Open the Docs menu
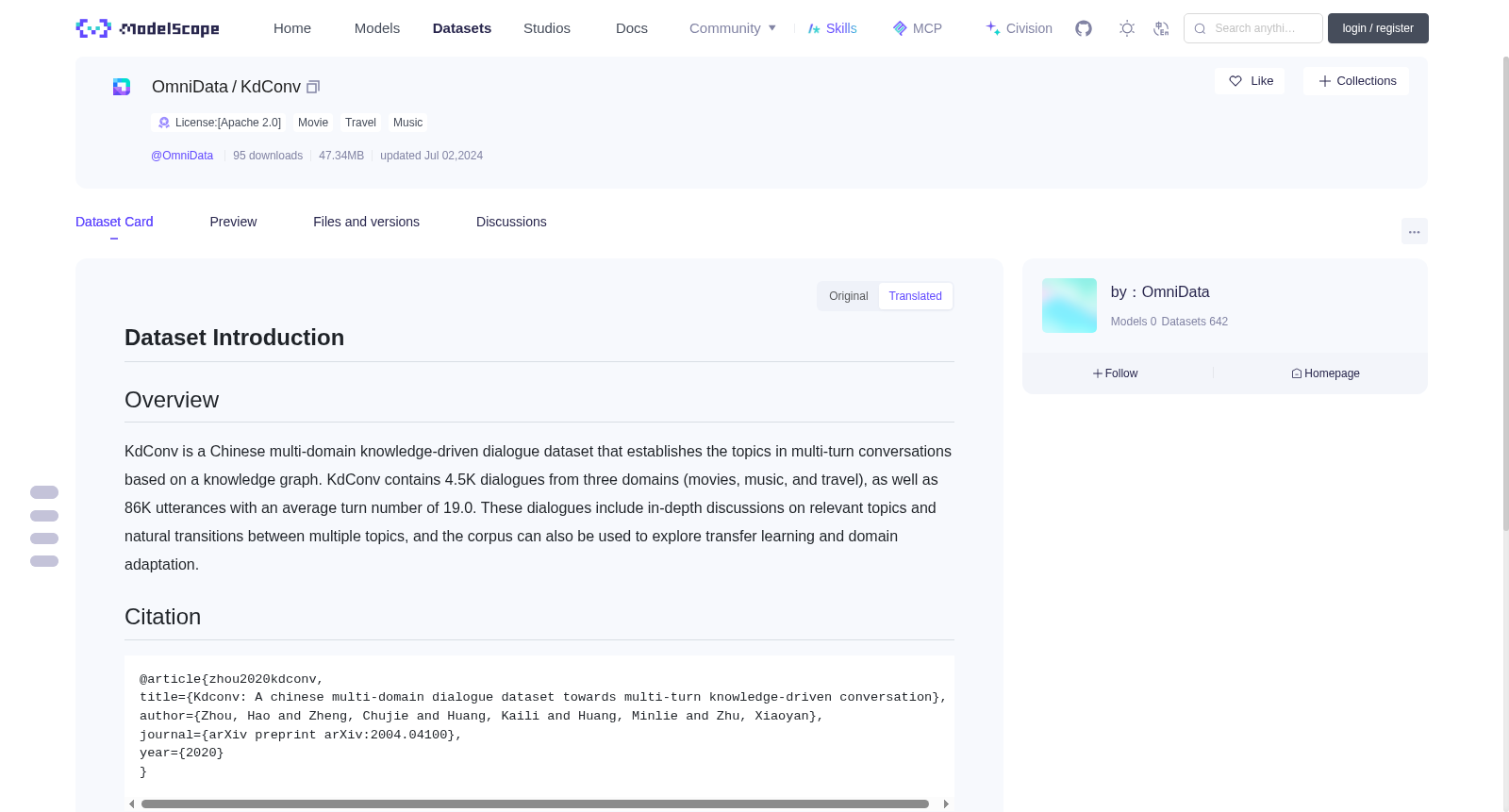Image resolution: width=1509 pixels, height=812 pixels. point(632,28)
